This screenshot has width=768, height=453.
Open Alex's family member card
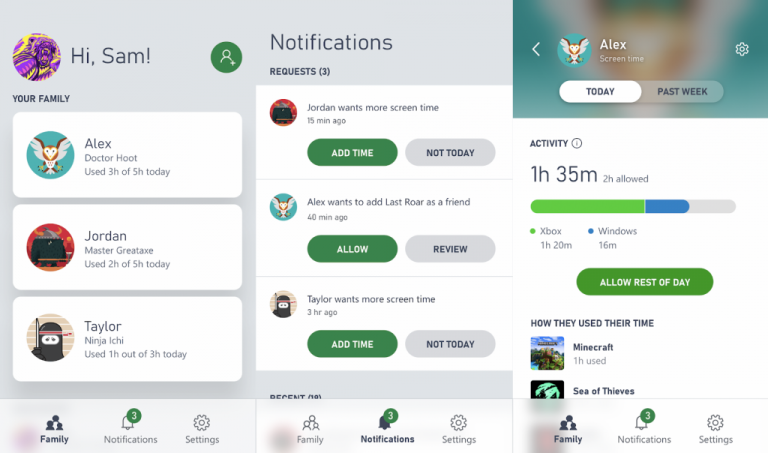(x=127, y=155)
